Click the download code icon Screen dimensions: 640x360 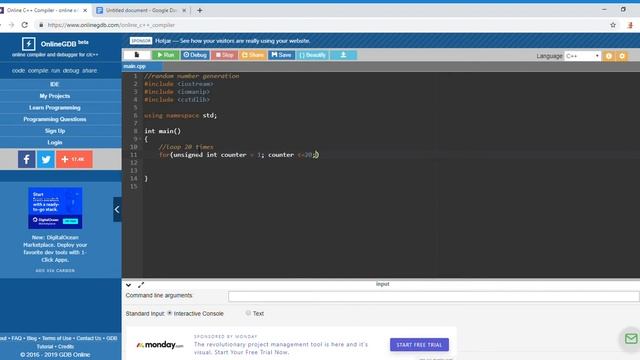343,55
